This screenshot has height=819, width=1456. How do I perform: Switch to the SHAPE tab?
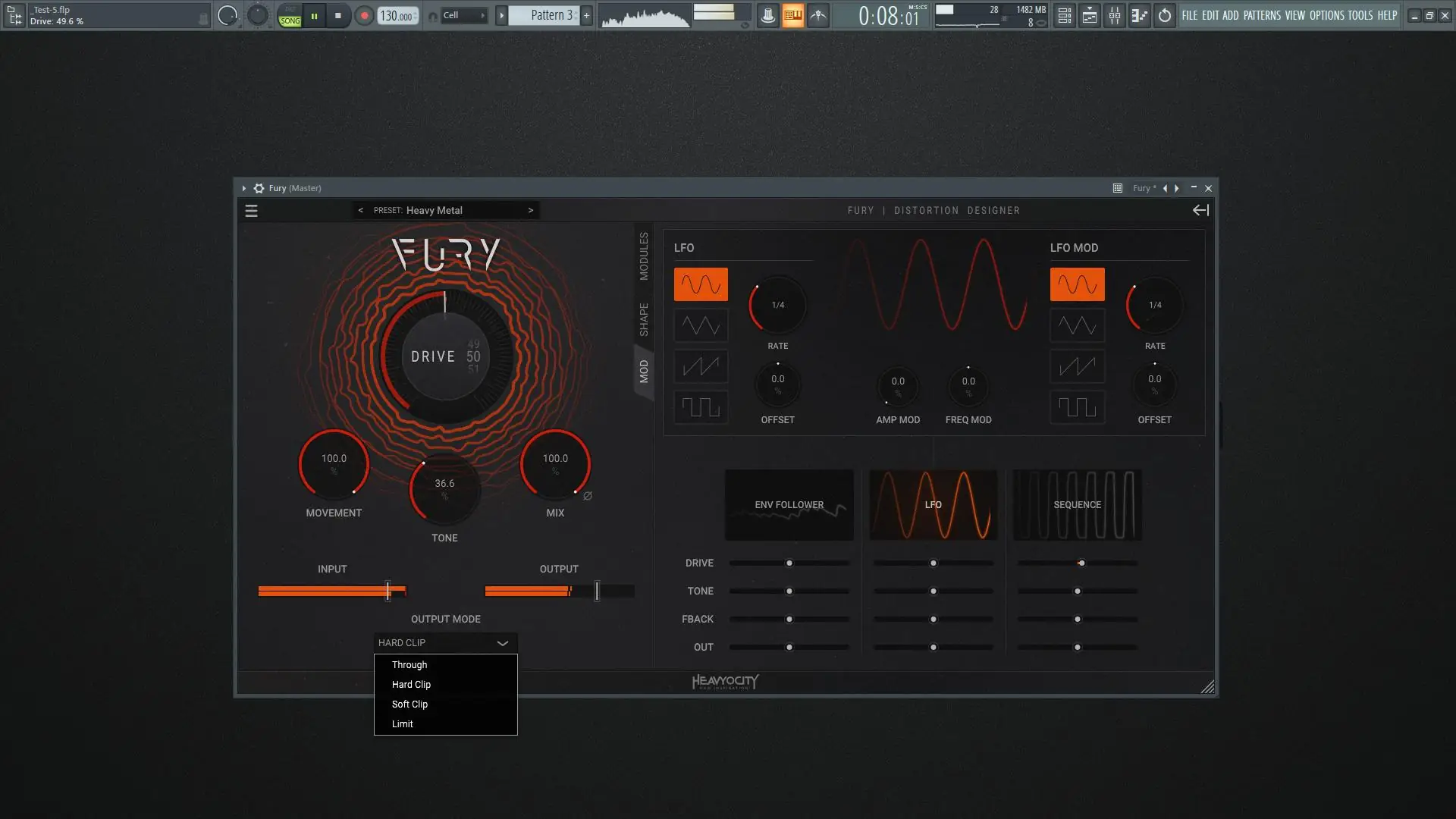pyautogui.click(x=644, y=319)
